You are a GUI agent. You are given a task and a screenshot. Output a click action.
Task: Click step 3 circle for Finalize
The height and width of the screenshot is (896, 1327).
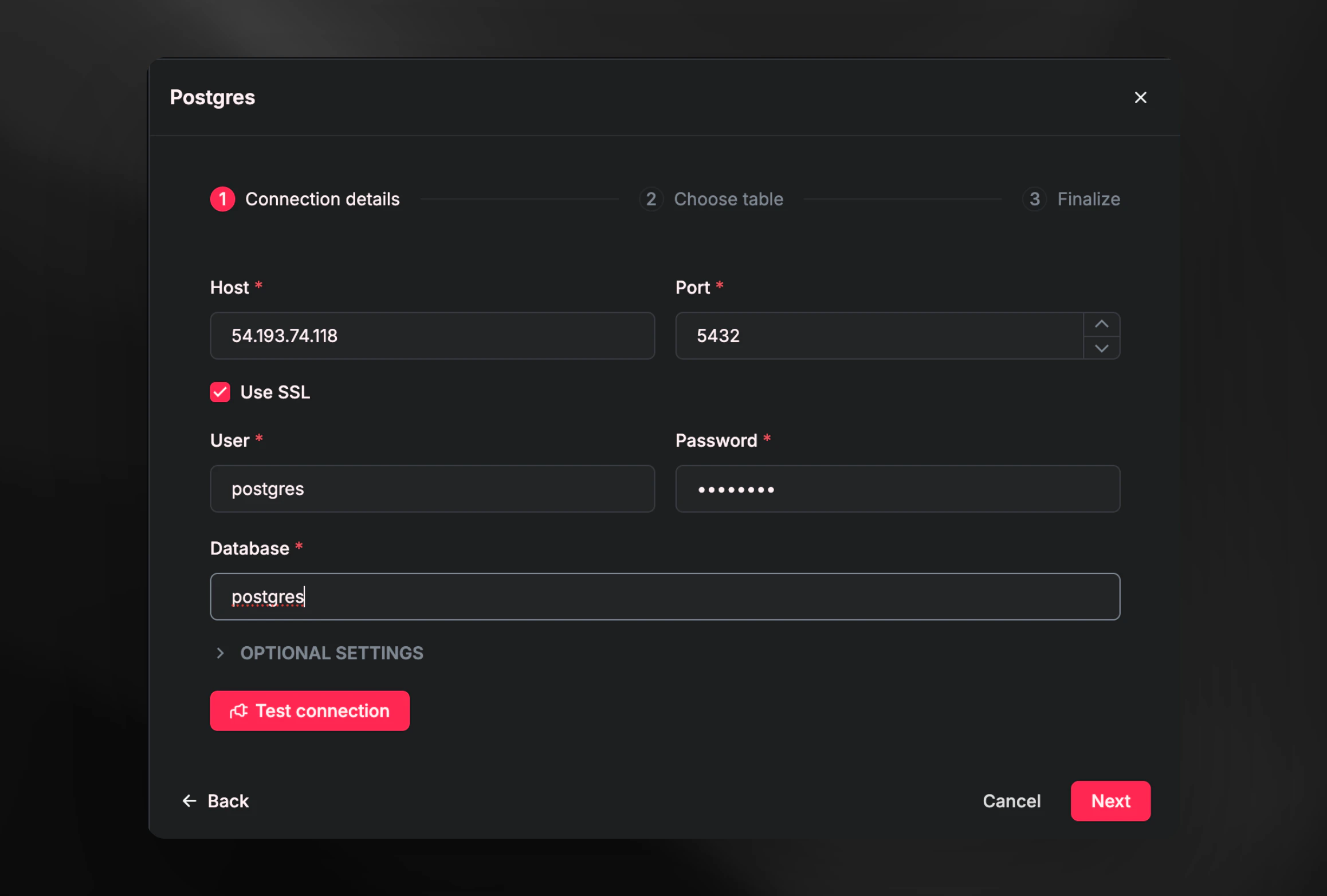1034,199
